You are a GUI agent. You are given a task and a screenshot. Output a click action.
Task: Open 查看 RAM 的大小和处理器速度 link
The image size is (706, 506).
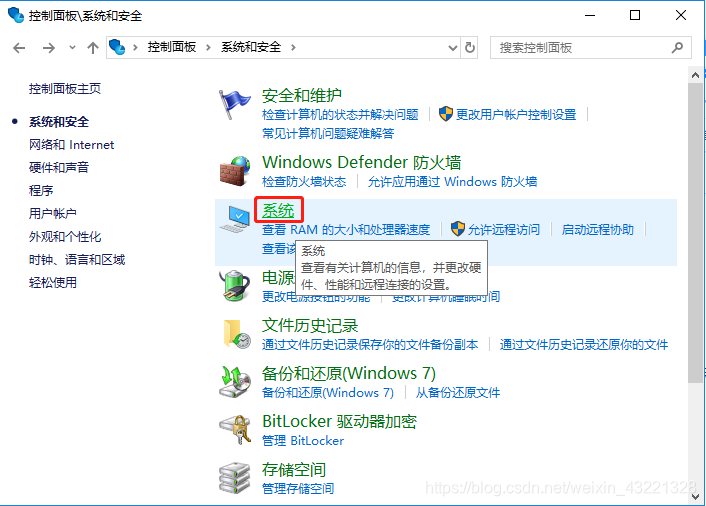point(346,230)
